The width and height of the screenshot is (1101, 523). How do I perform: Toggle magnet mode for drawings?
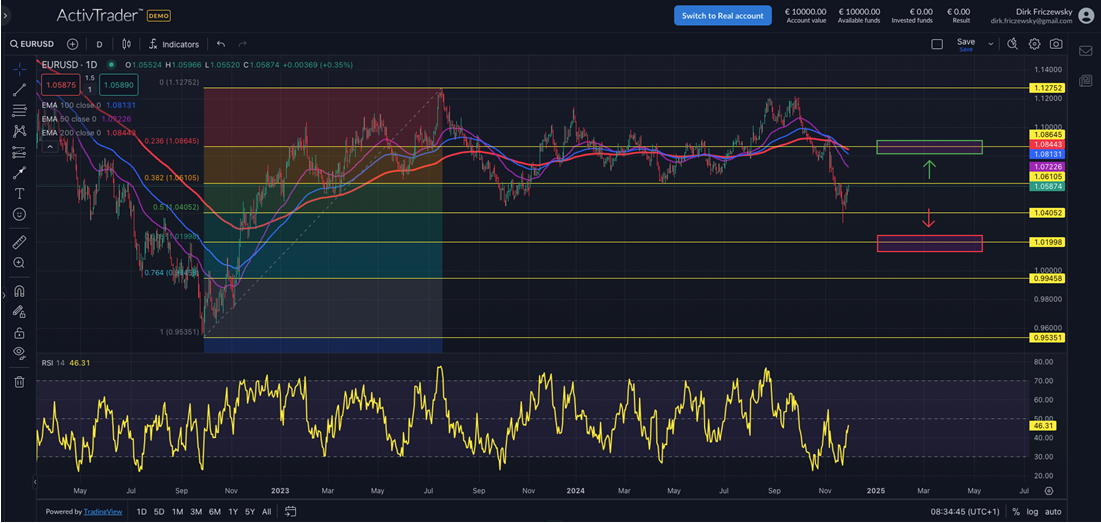point(19,292)
